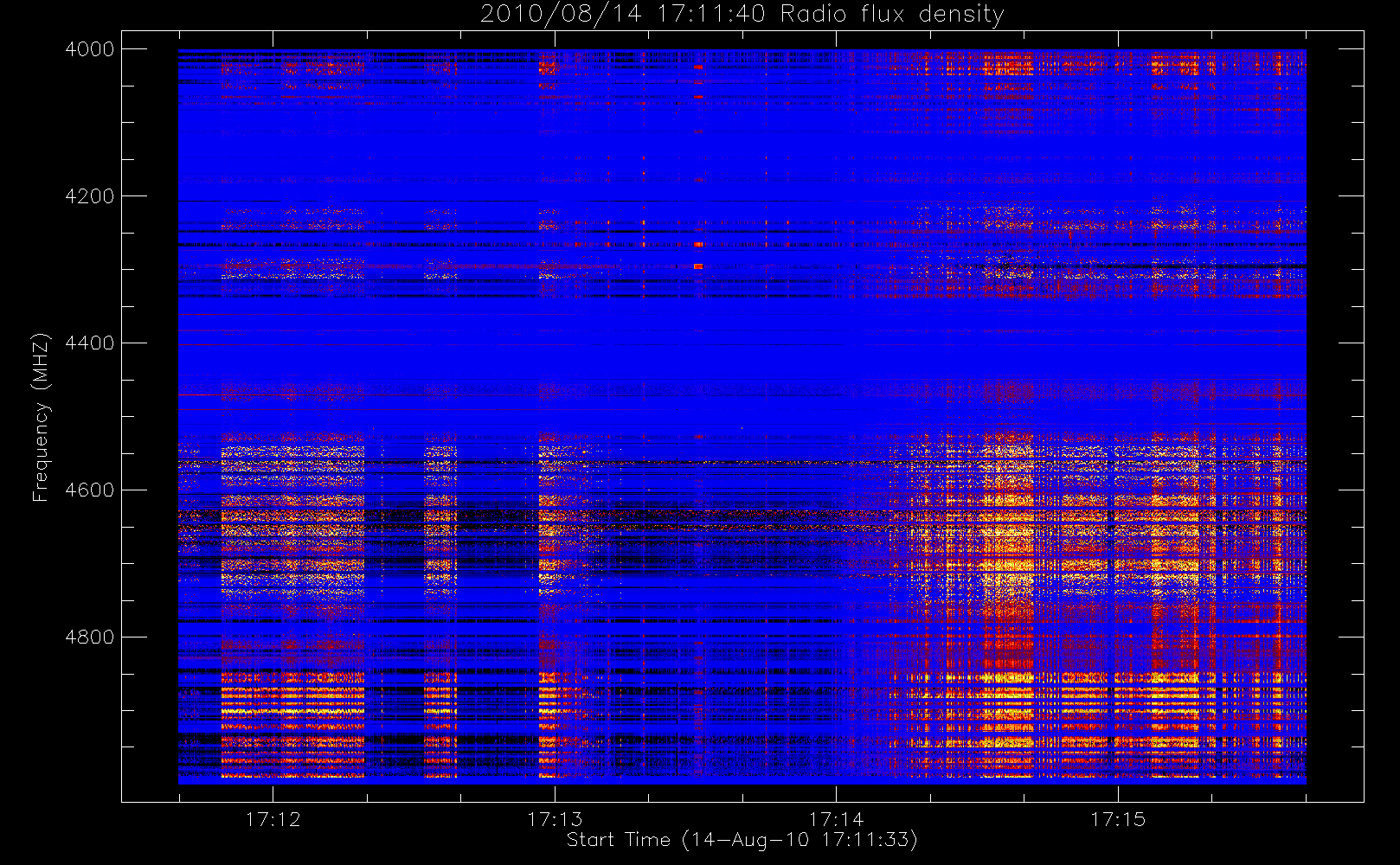Click the 17:12 time tick label

[x=273, y=819]
